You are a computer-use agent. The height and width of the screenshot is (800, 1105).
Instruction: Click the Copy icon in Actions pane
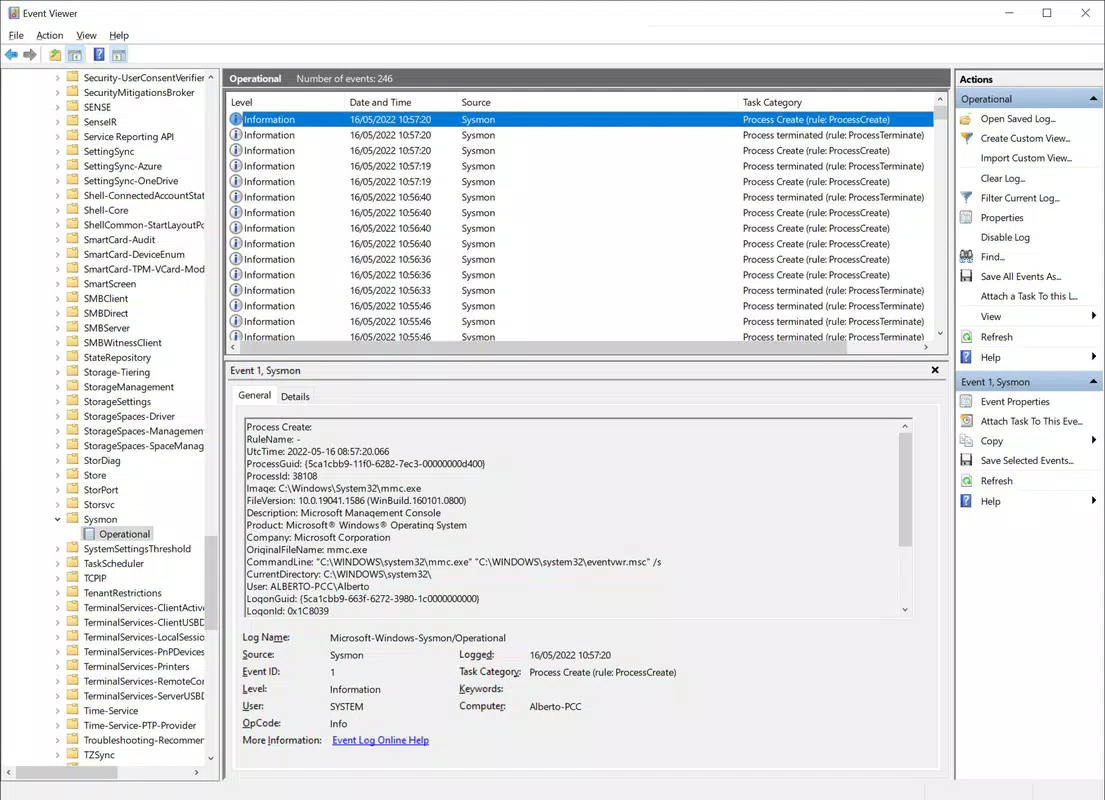click(966, 441)
